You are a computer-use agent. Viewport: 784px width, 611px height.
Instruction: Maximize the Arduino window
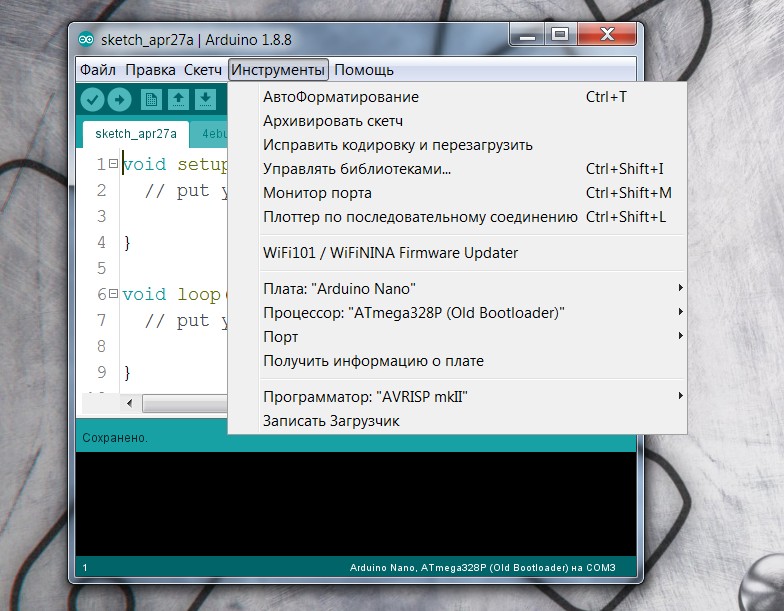point(560,34)
